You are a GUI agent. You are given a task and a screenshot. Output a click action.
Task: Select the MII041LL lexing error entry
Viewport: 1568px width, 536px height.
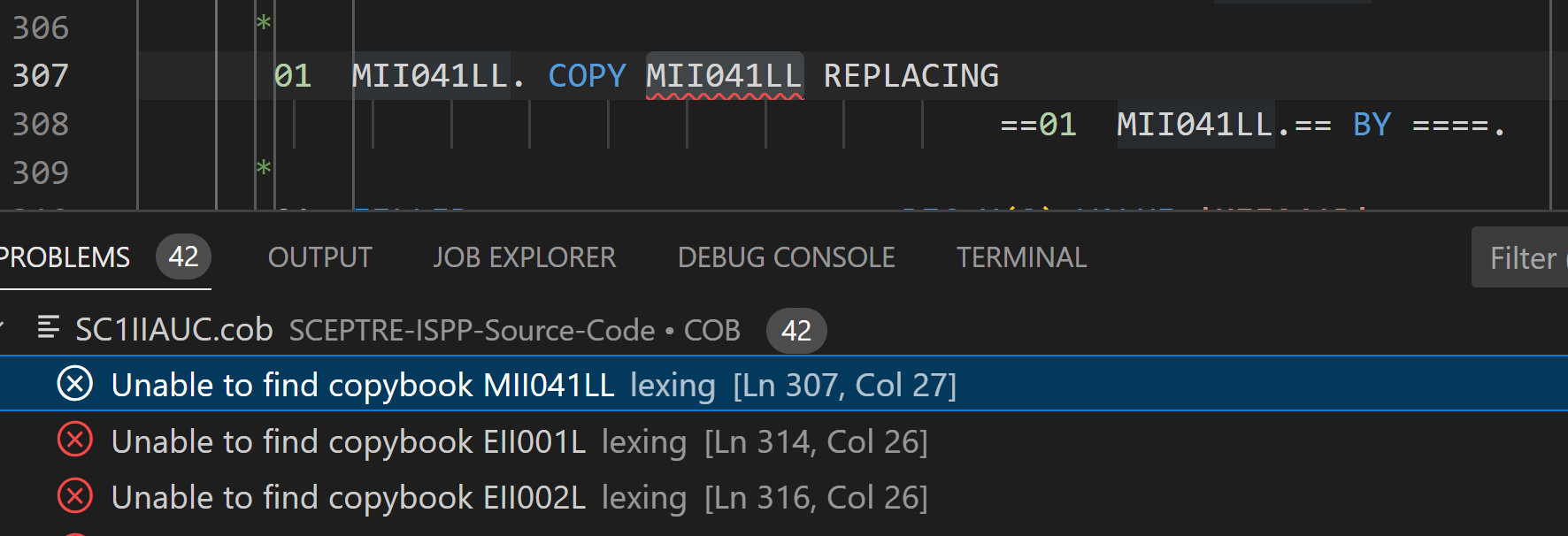(x=442, y=384)
